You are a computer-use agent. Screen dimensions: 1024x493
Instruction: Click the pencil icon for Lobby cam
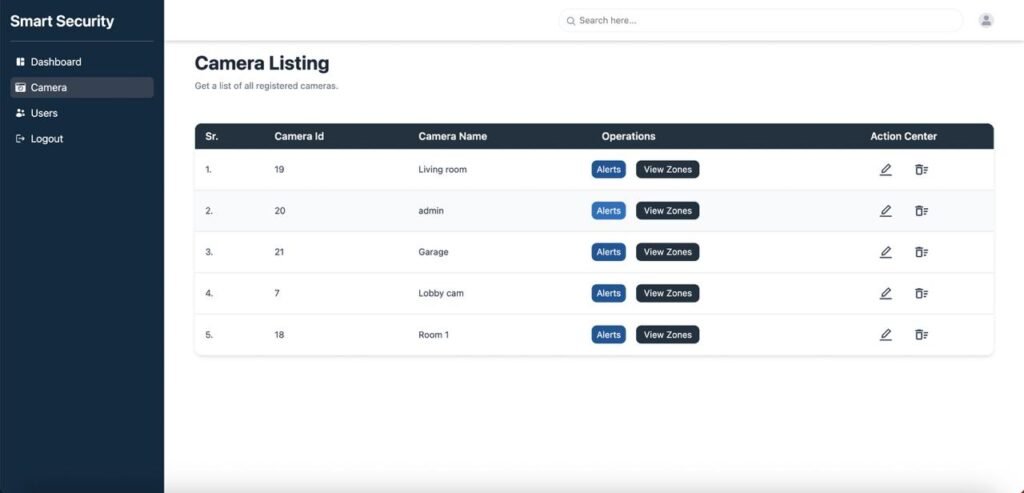point(885,293)
